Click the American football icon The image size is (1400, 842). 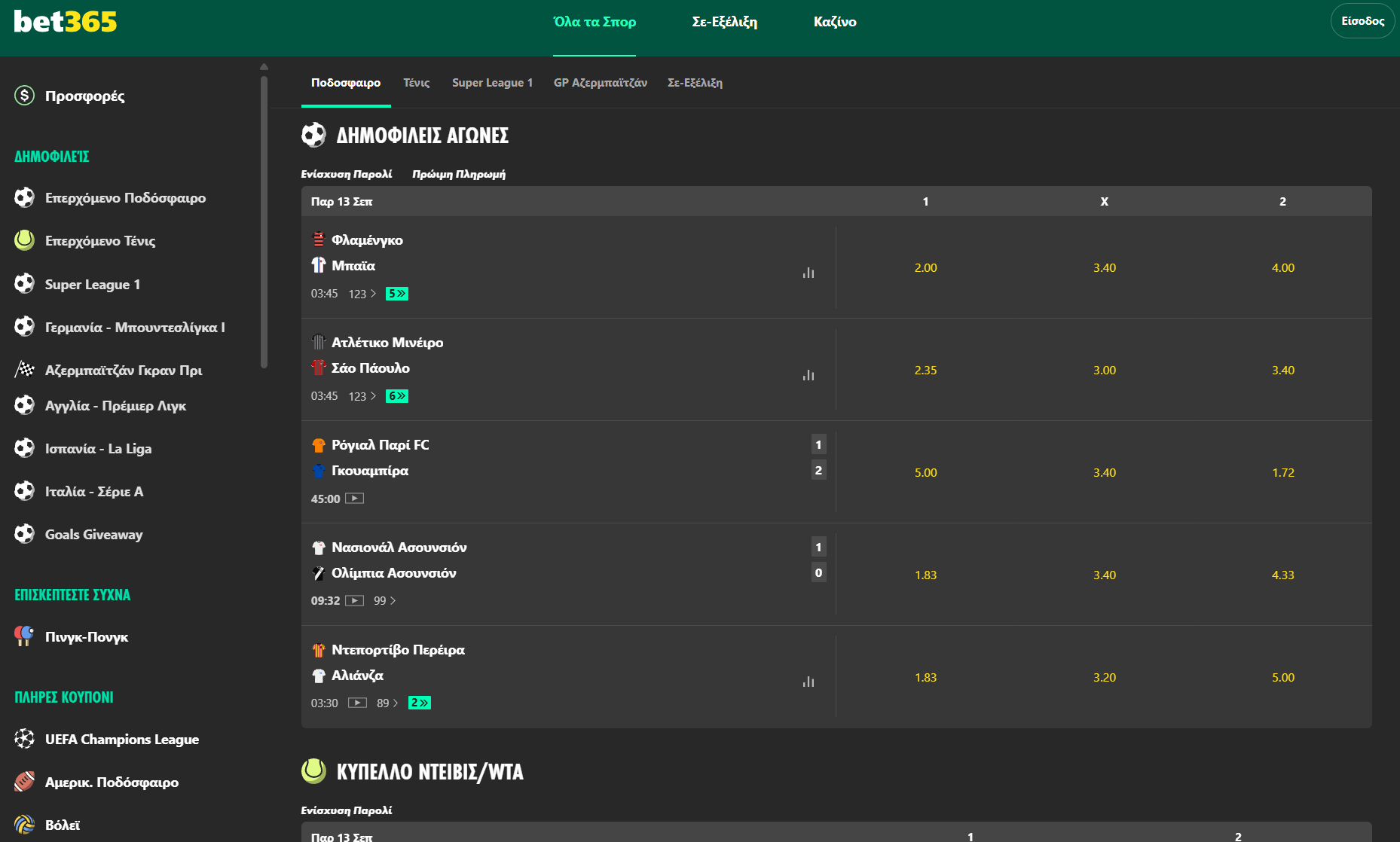pyautogui.click(x=25, y=782)
